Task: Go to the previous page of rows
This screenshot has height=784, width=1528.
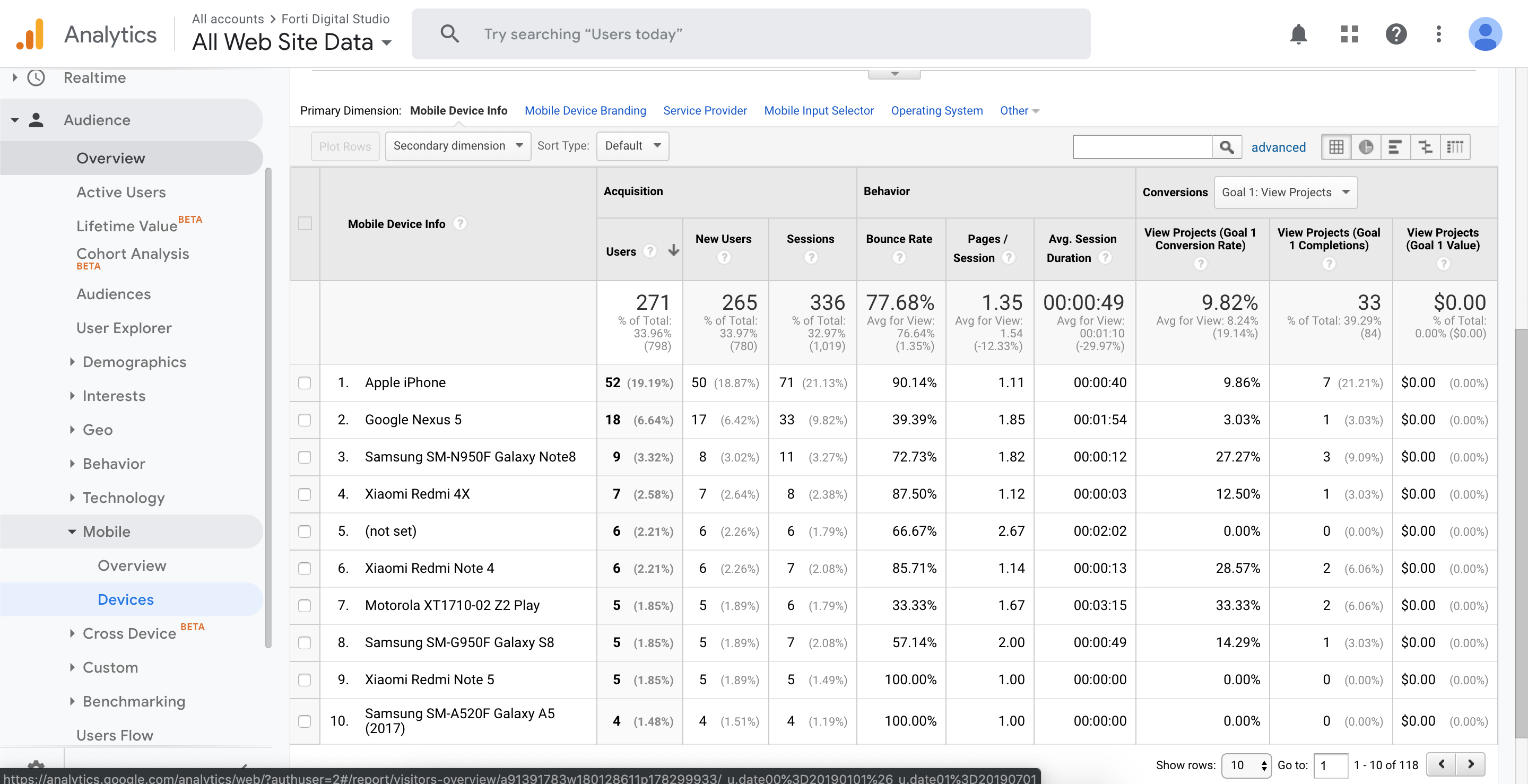Action: (1442, 764)
